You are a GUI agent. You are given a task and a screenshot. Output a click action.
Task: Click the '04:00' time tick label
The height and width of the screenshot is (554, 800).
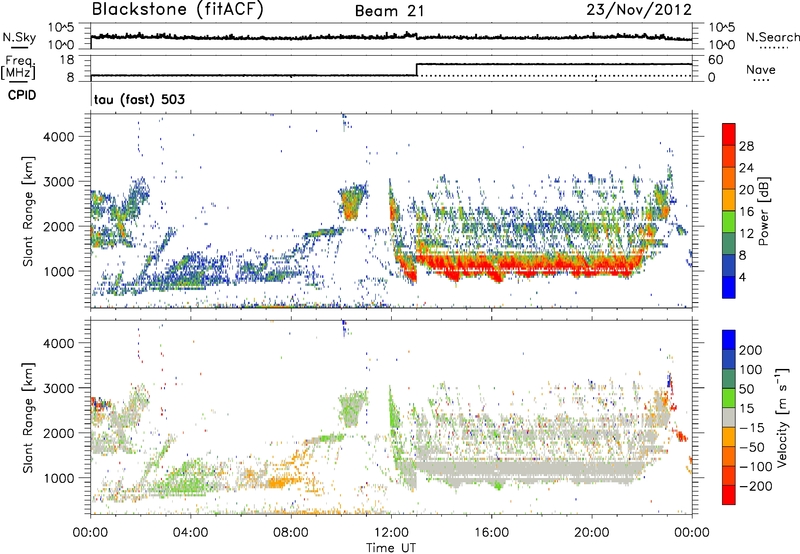tap(191, 533)
